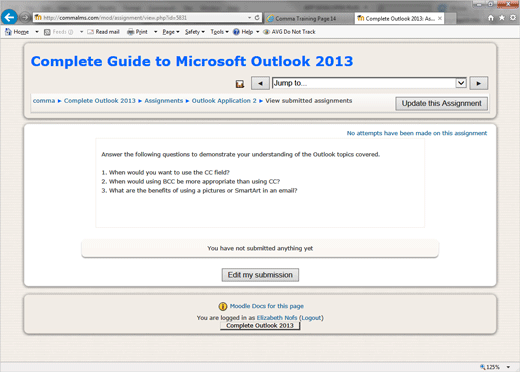Image resolution: width=520 pixels, height=372 pixels.
Task: Click the comma breadcrumb link
Action: tap(44, 101)
